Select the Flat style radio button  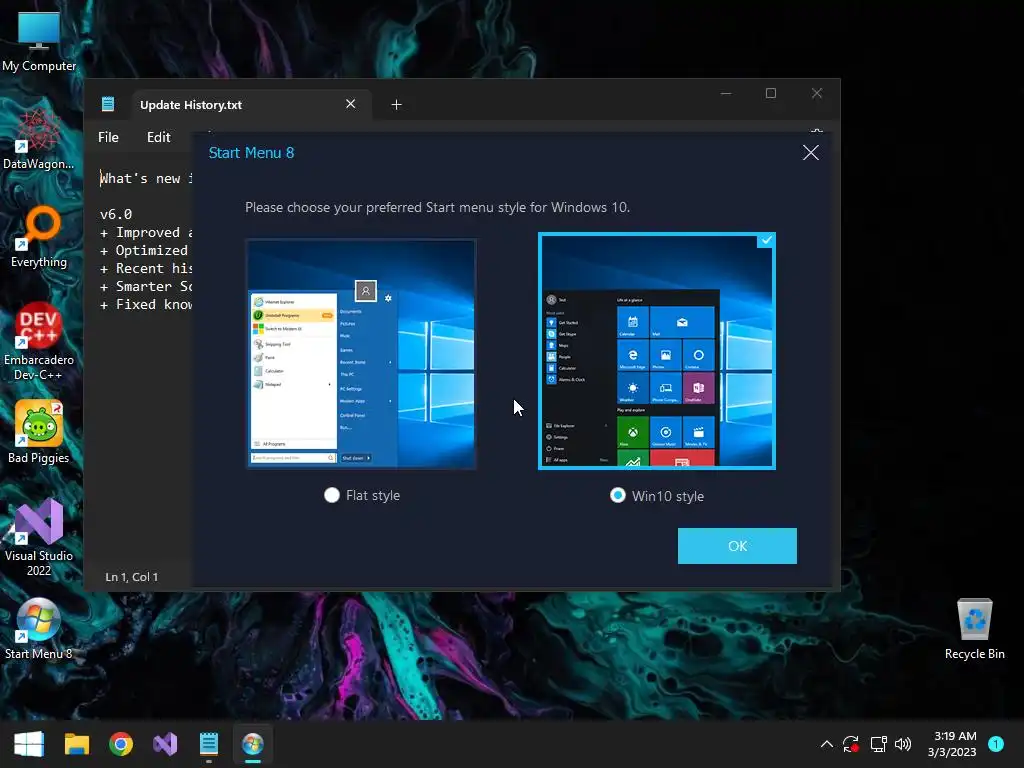pyautogui.click(x=332, y=495)
